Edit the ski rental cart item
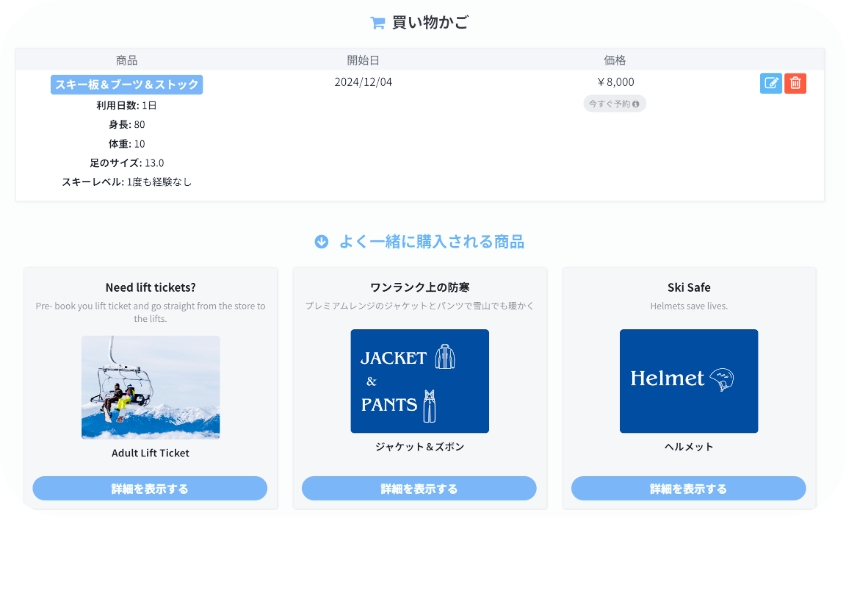 tap(770, 84)
